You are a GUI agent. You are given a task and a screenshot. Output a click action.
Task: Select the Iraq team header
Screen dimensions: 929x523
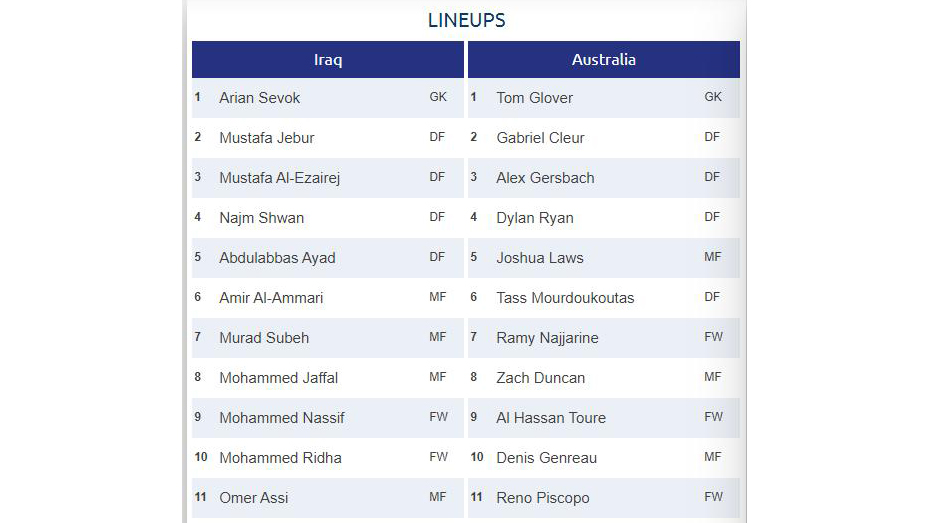tap(328, 60)
